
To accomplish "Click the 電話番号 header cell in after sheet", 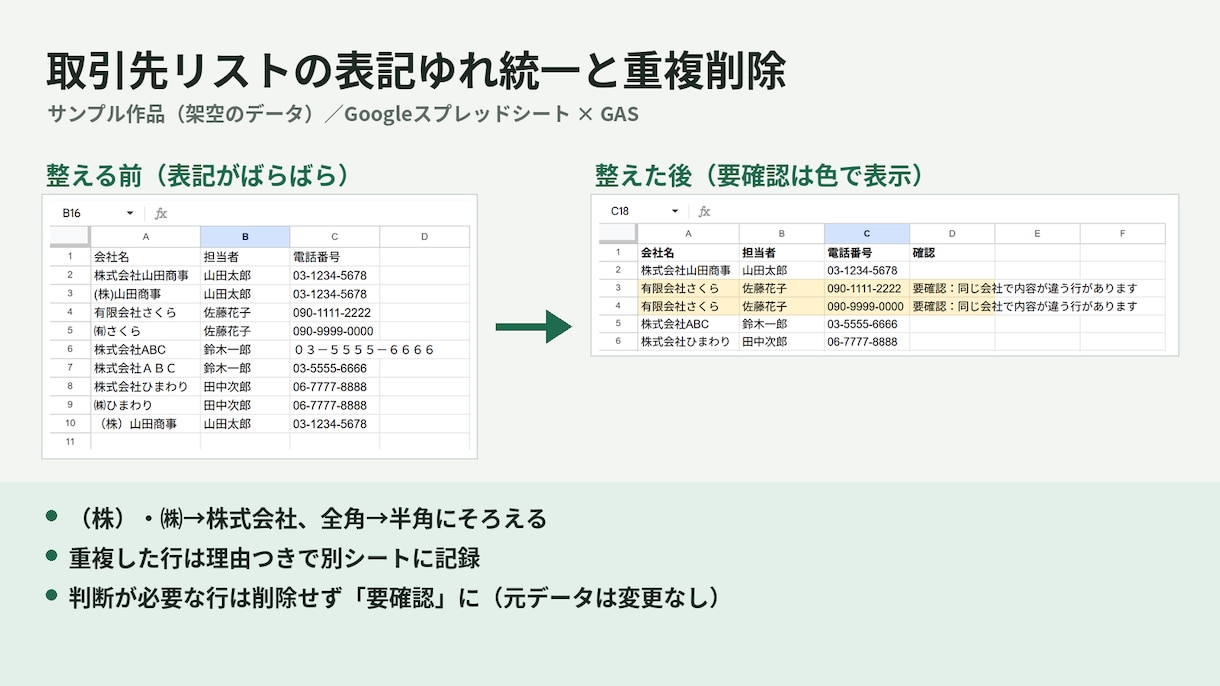I will 867,252.
